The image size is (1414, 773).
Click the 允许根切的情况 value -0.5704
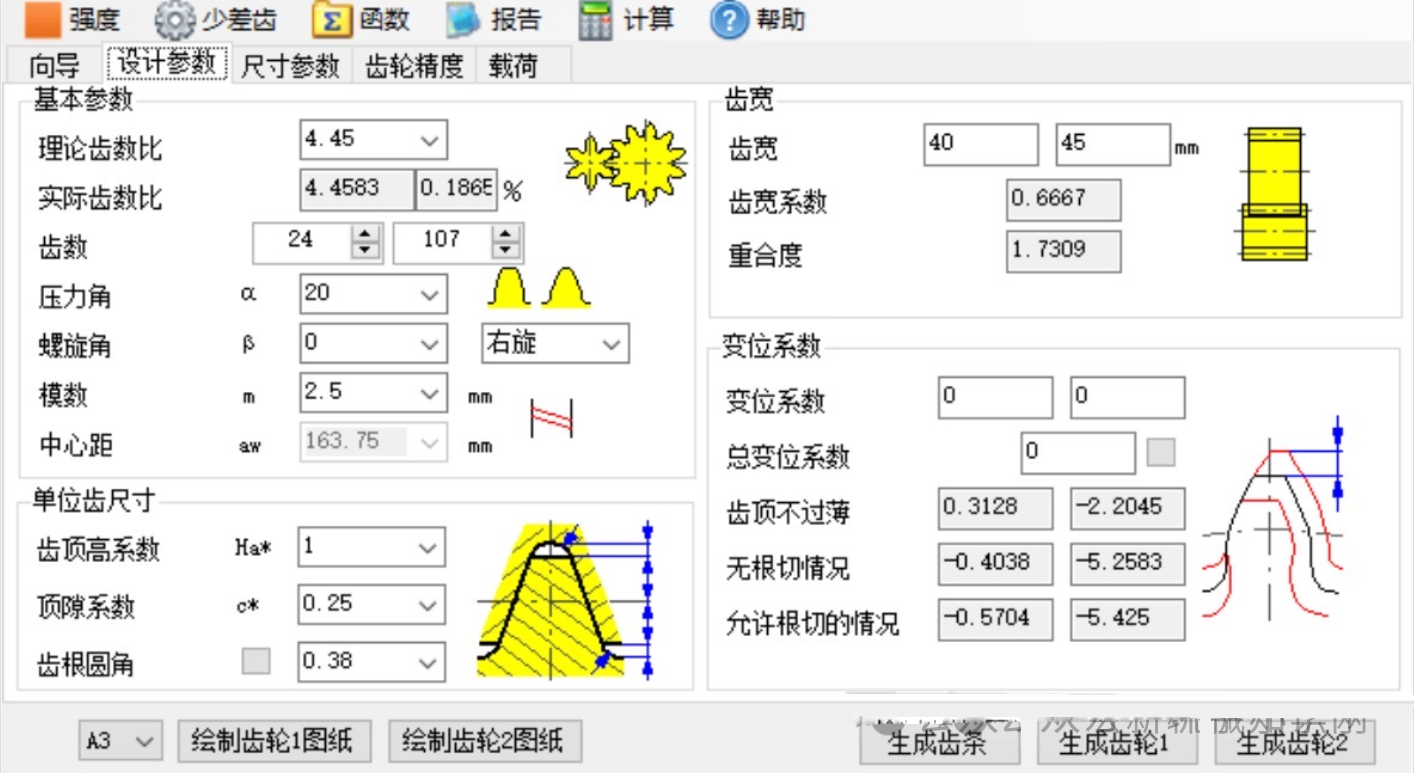click(x=995, y=620)
